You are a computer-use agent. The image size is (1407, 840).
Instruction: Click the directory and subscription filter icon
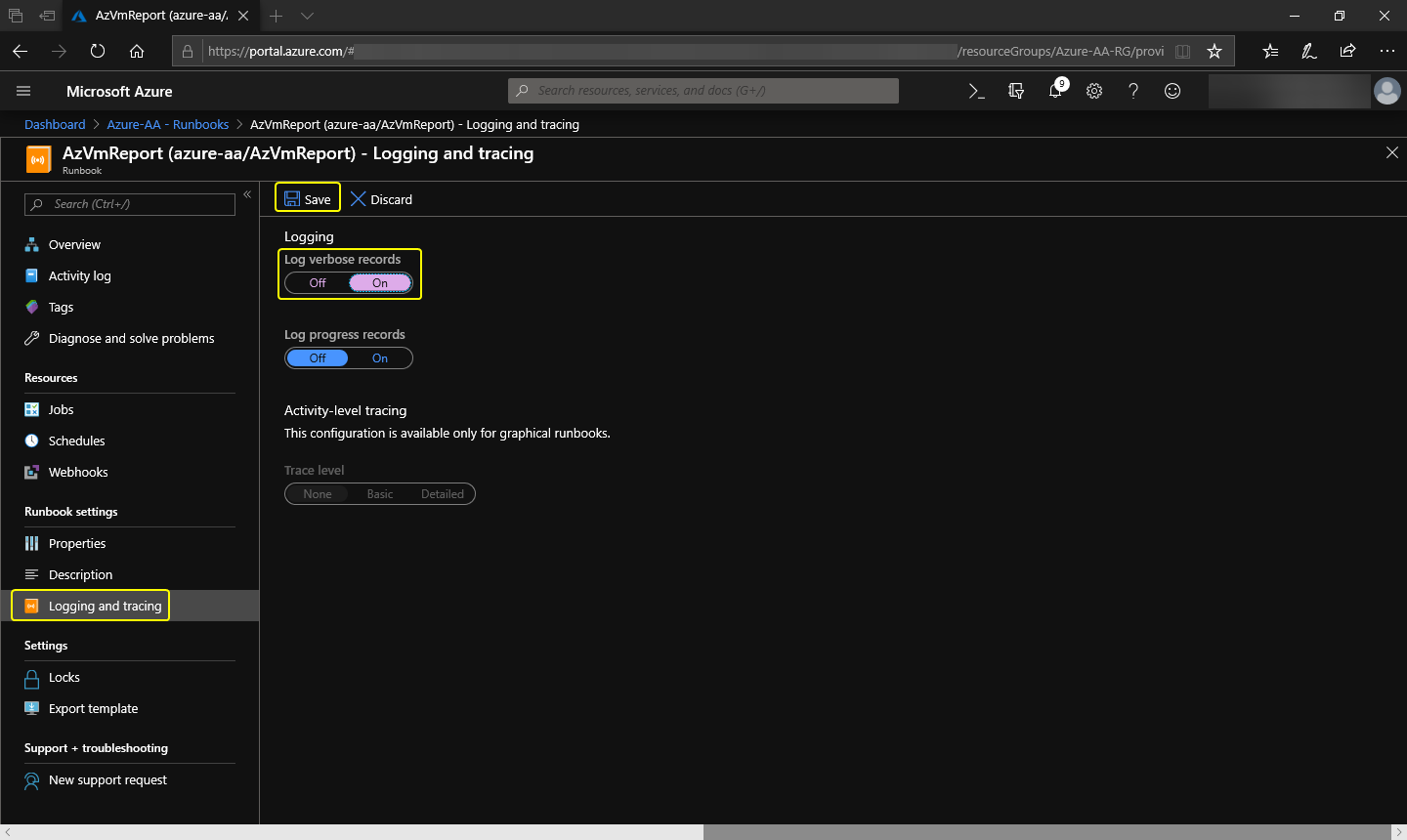[x=1016, y=91]
